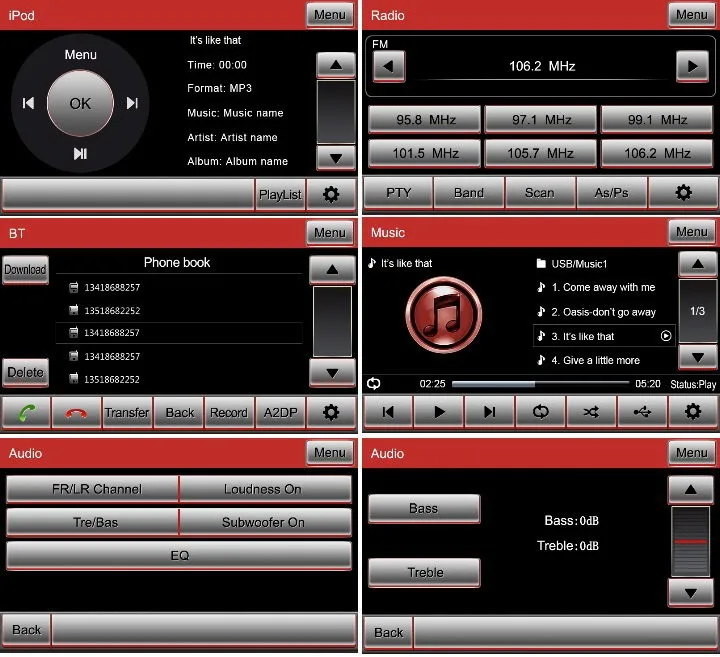Open Menu in BT panel header
Image resolution: width=720 pixels, height=657 pixels.
[x=330, y=233]
